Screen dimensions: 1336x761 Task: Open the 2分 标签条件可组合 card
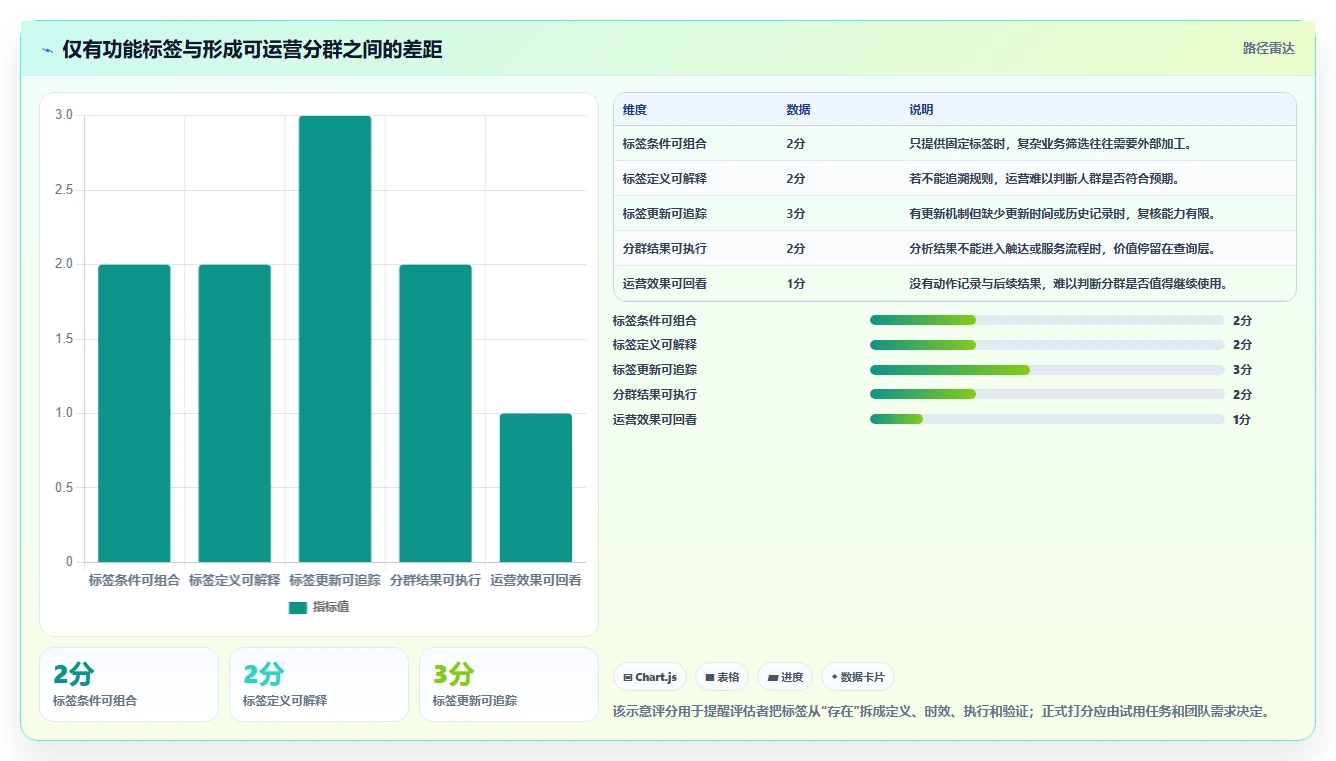coord(129,684)
